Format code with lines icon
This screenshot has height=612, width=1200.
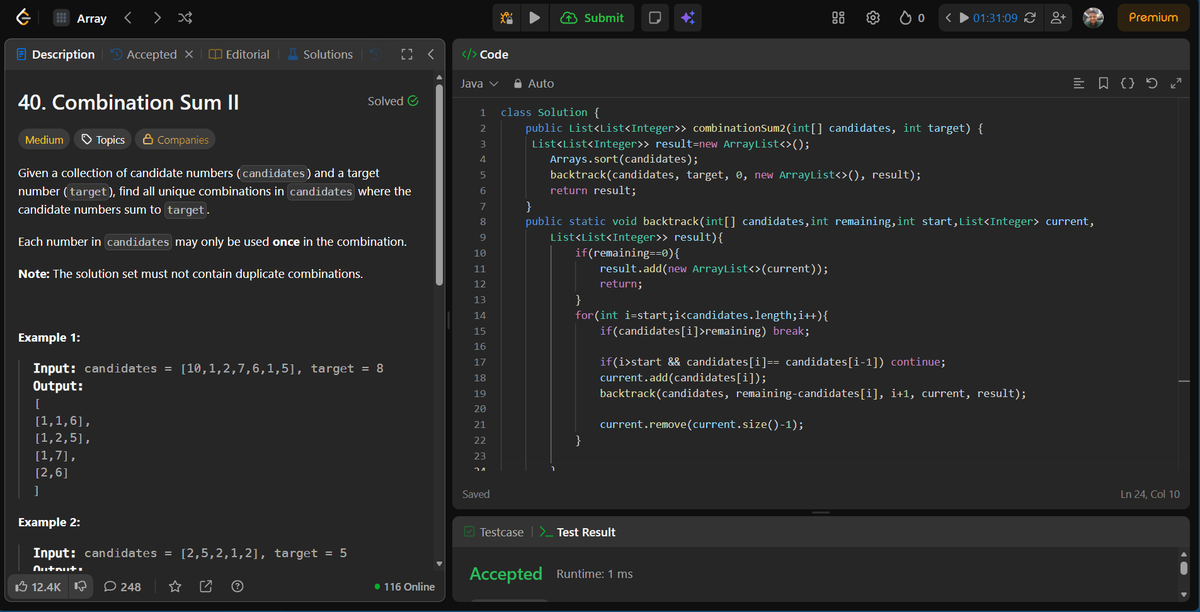[1079, 83]
